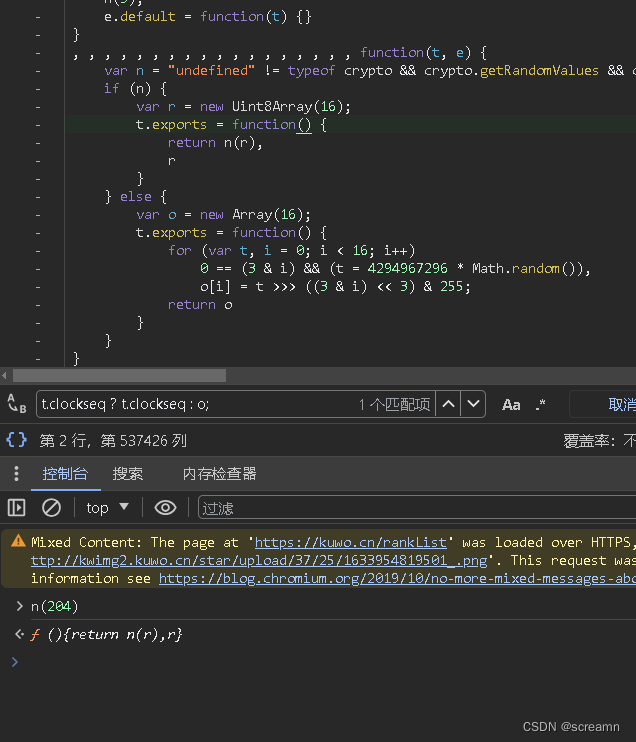The width and height of the screenshot is (636, 742).
Task: Click the n(204) console input entry
Action: [x=54, y=606]
